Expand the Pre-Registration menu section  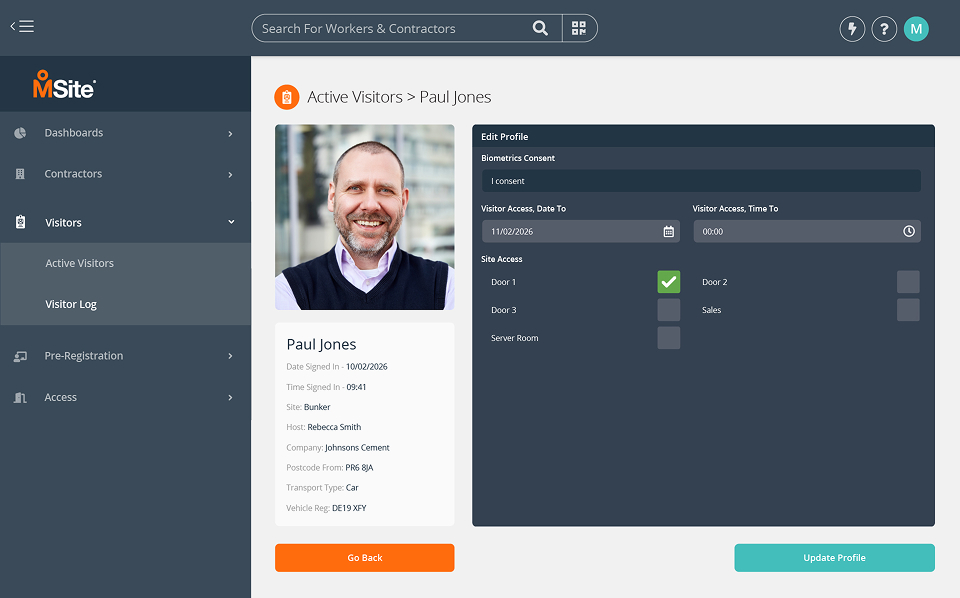coord(125,356)
